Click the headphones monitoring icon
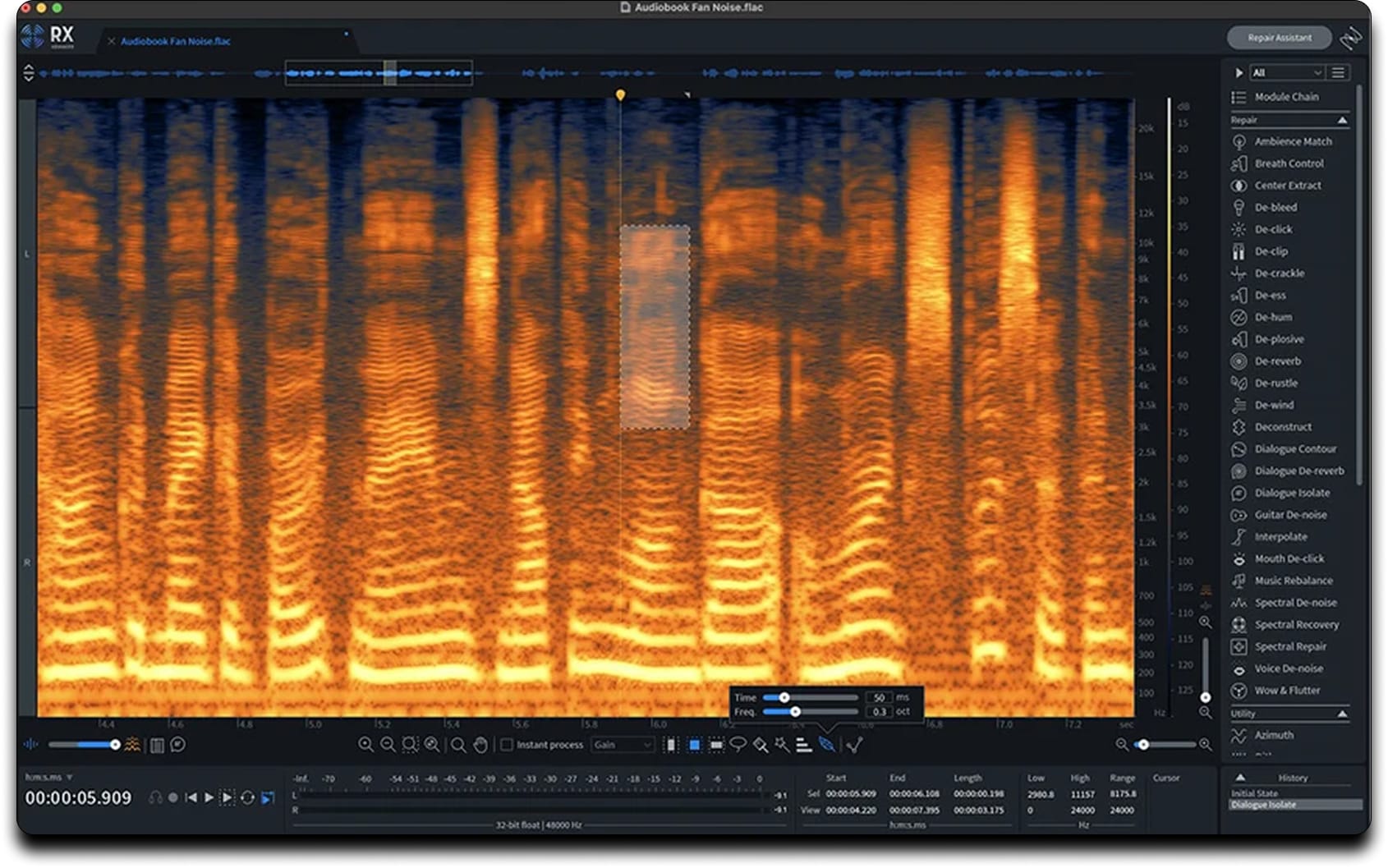The image size is (1388, 868). click(x=157, y=797)
